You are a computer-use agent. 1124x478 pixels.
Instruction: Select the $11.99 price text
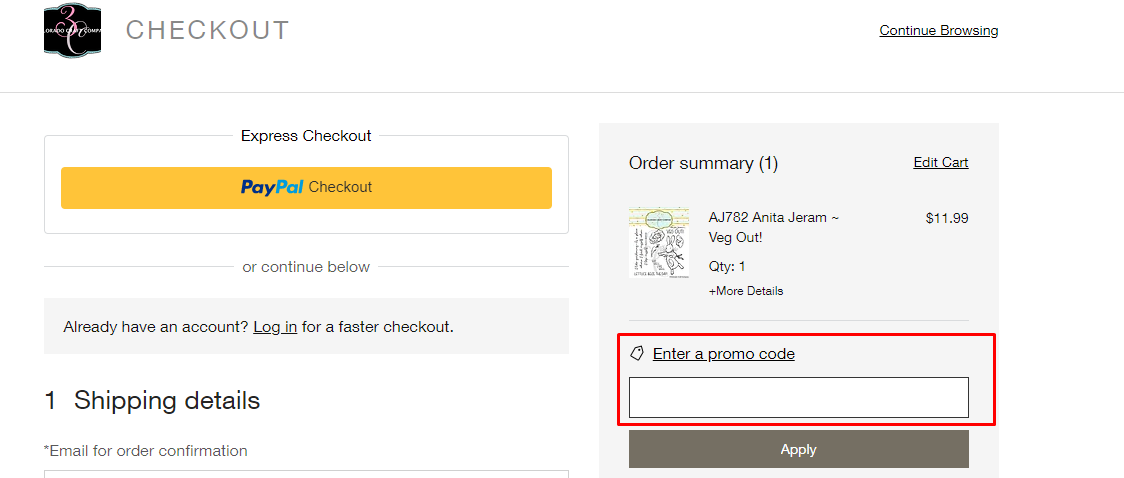947,218
